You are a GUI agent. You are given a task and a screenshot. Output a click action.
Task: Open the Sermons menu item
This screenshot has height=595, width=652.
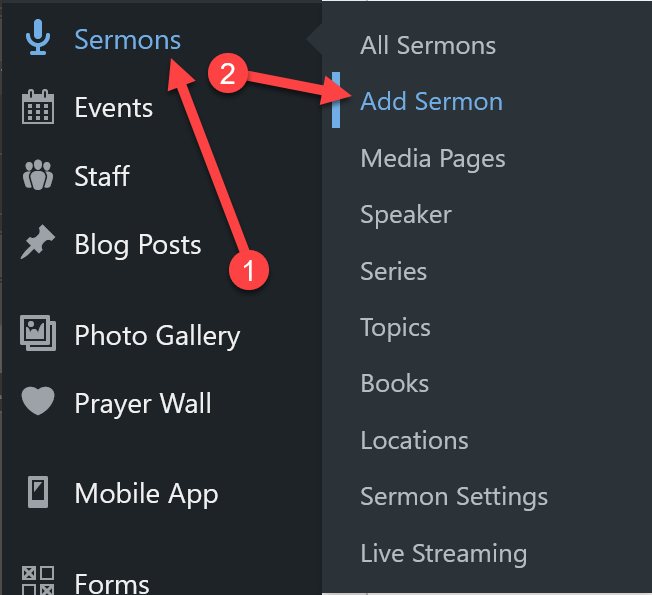(127, 40)
